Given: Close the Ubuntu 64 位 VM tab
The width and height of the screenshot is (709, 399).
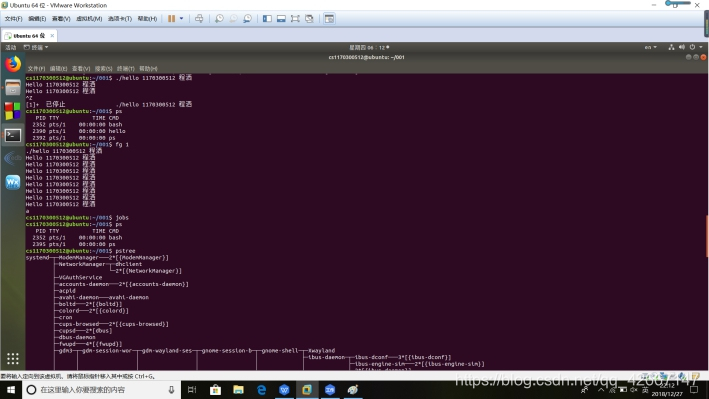Looking at the screenshot, I should [52, 35].
